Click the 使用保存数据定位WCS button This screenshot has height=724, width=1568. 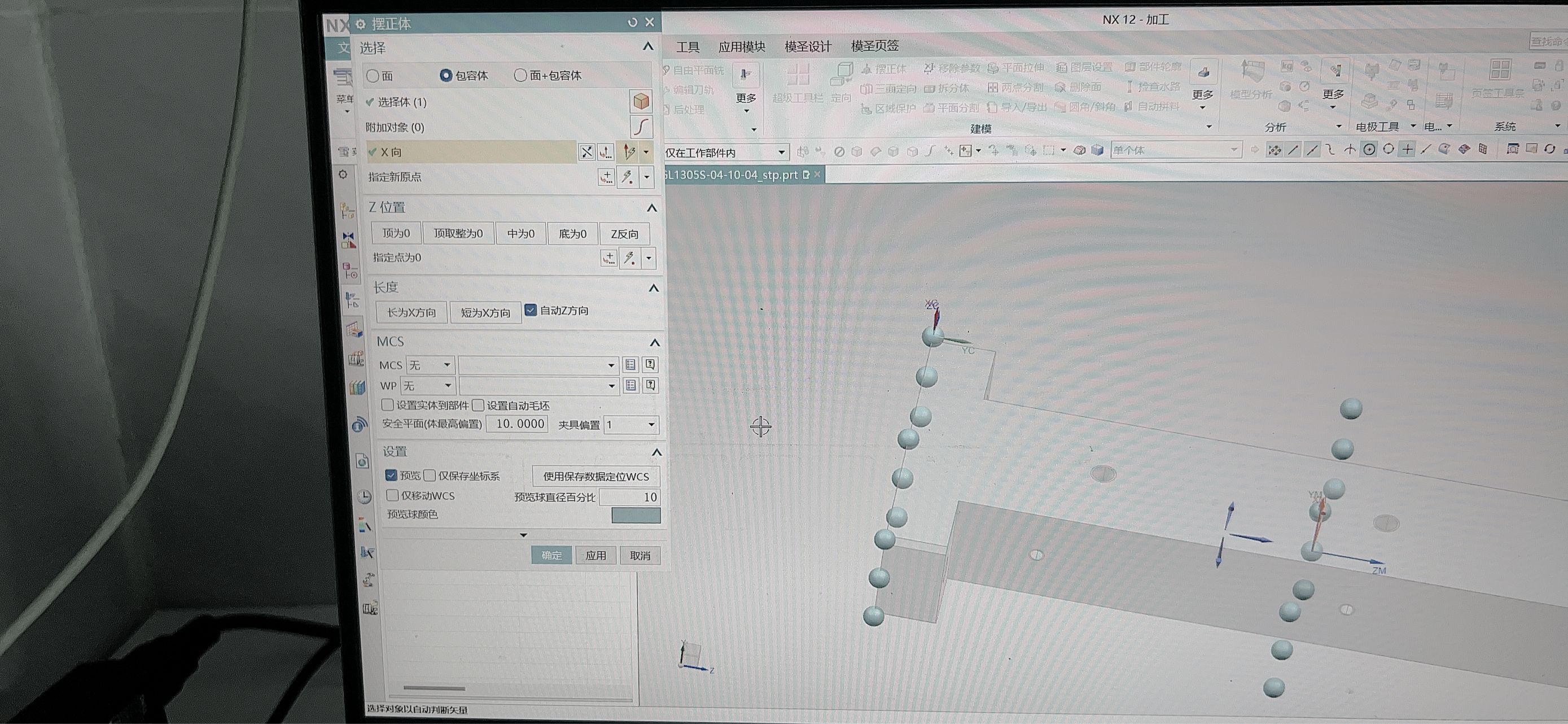tap(596, 476)
